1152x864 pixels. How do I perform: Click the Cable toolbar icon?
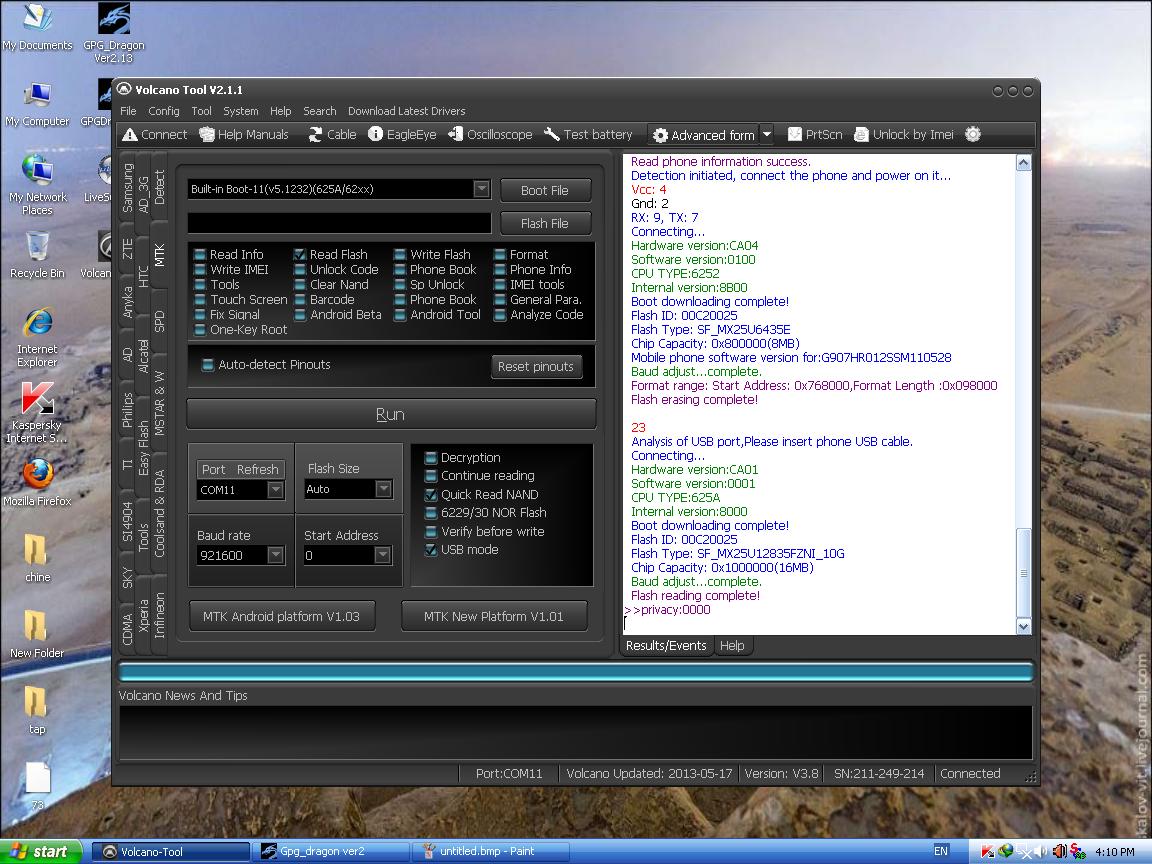click(x=332, y=134)
